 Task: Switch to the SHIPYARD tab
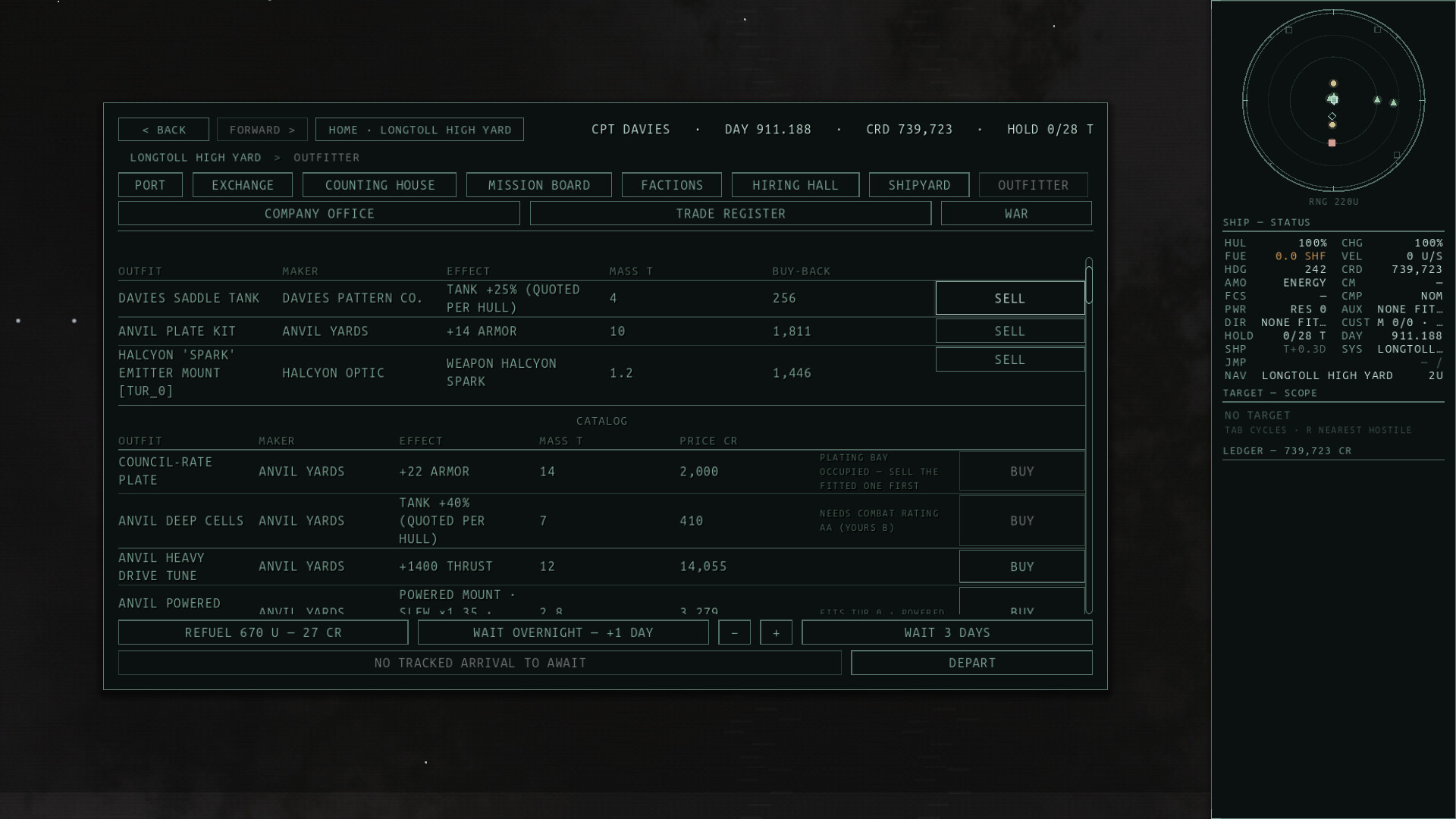pyautogui.click(x=919, y=185)
